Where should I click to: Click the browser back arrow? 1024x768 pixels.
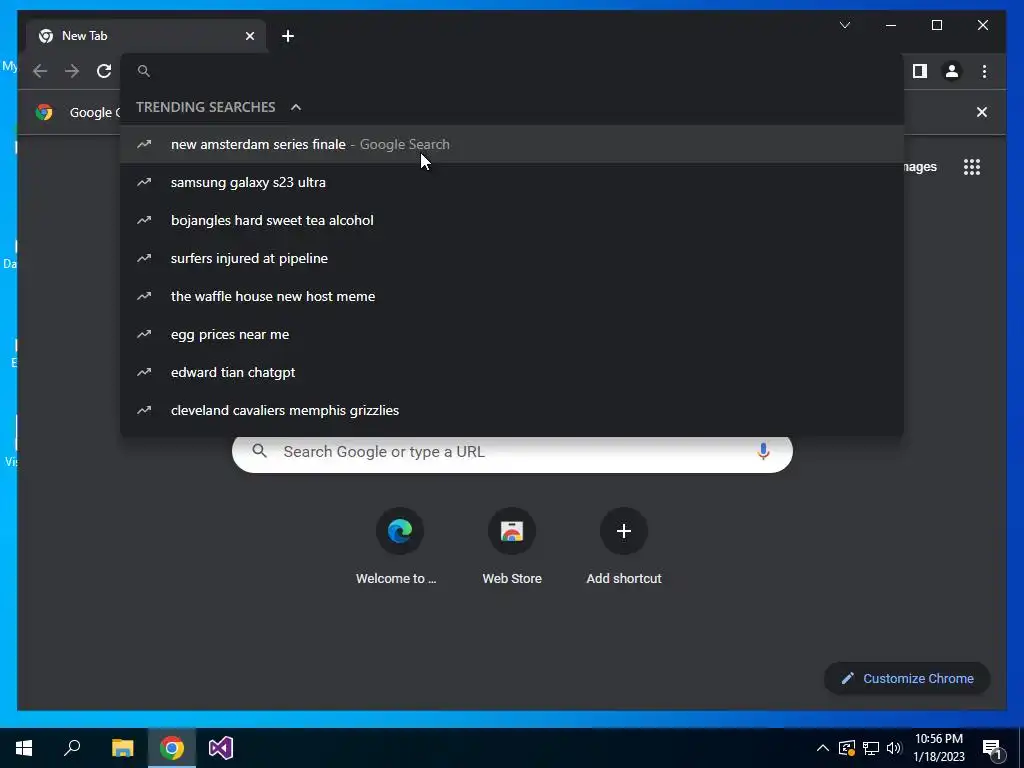pyautogui.click(x=40, y=71)
